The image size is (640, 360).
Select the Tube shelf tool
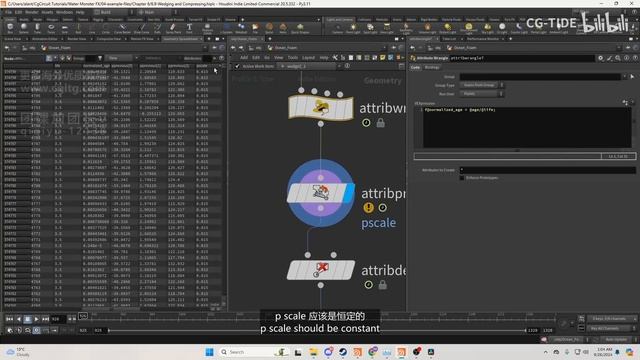coord(38,28)
